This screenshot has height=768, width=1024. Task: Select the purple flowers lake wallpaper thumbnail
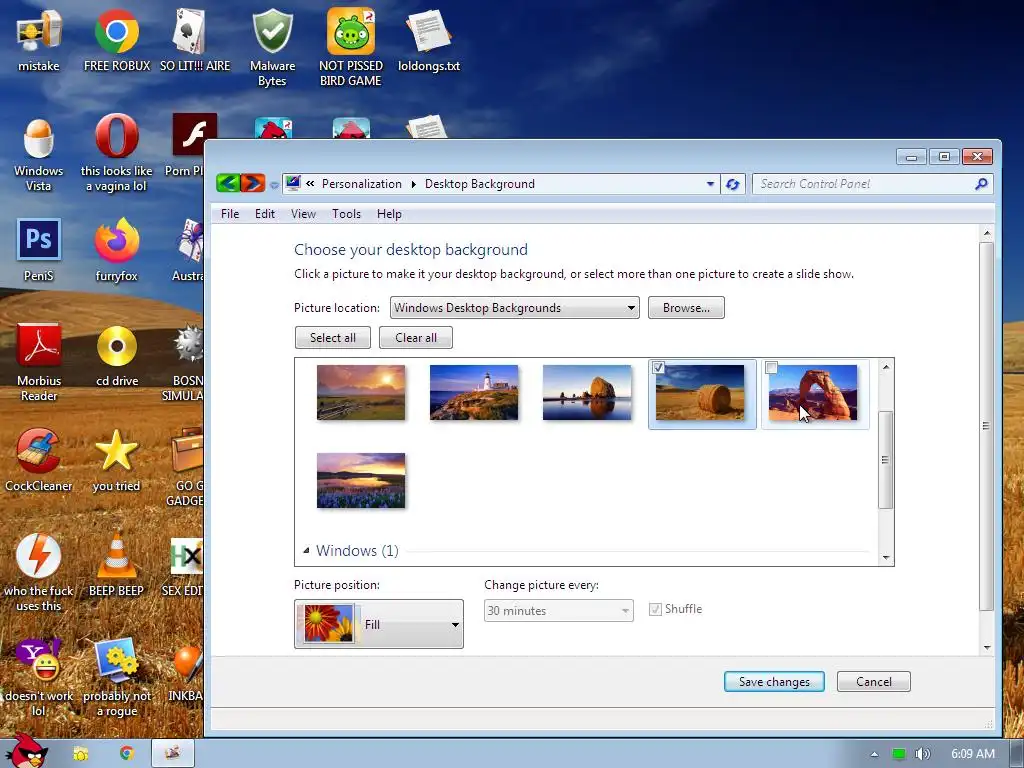tap(361, 481)
